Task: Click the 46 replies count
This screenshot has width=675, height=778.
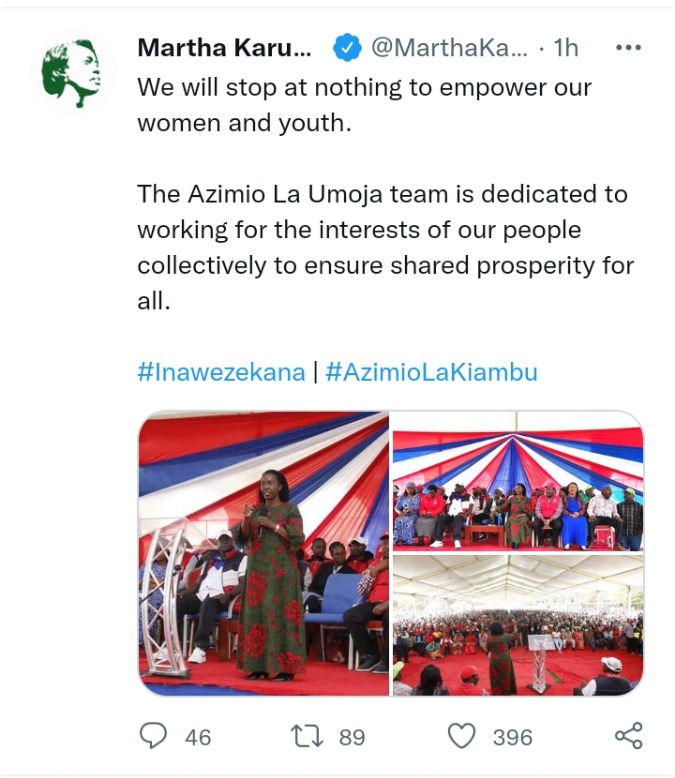Action: point(198,737)
